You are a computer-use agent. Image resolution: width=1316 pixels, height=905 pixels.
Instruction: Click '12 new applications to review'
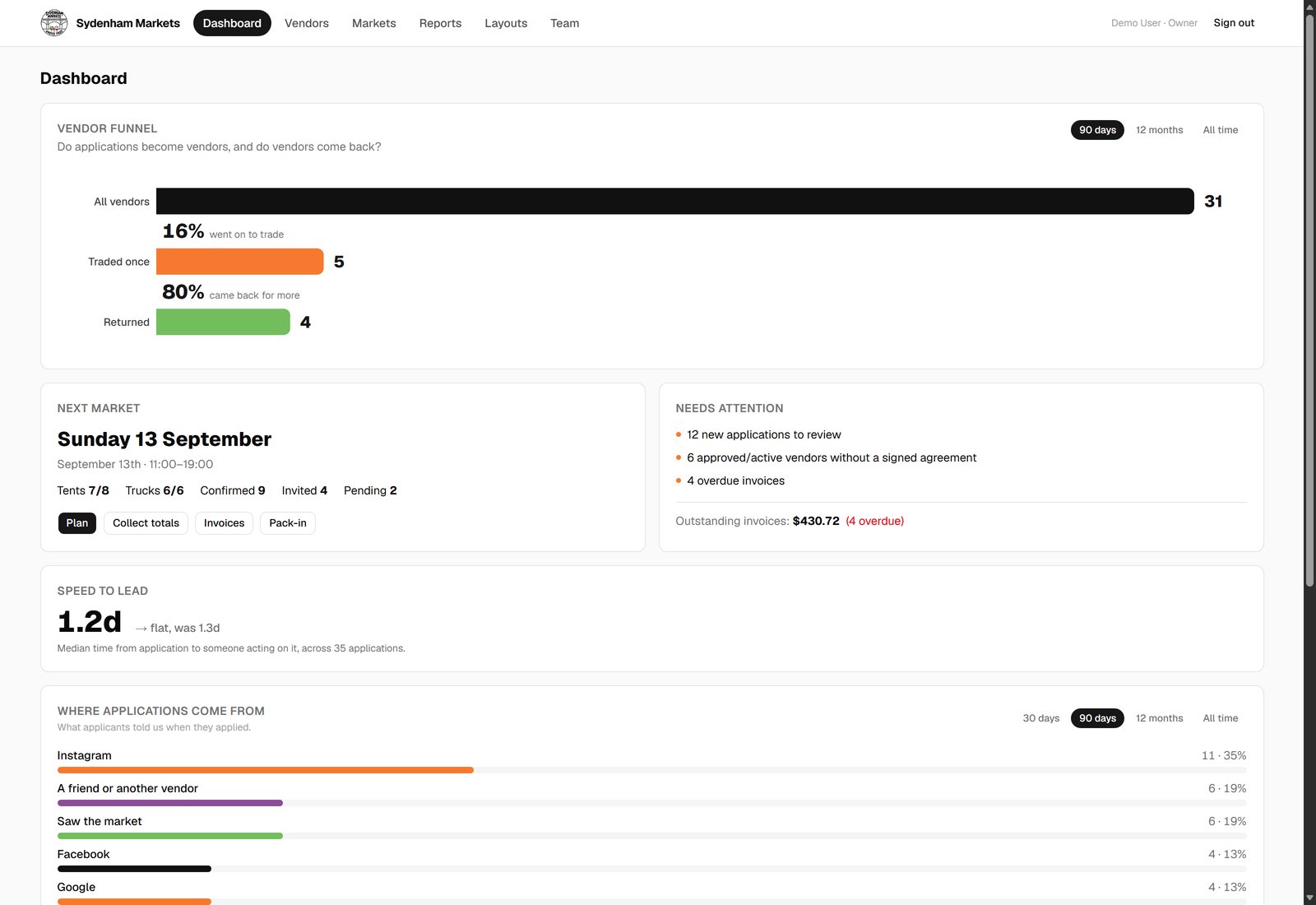click(764, 434)
